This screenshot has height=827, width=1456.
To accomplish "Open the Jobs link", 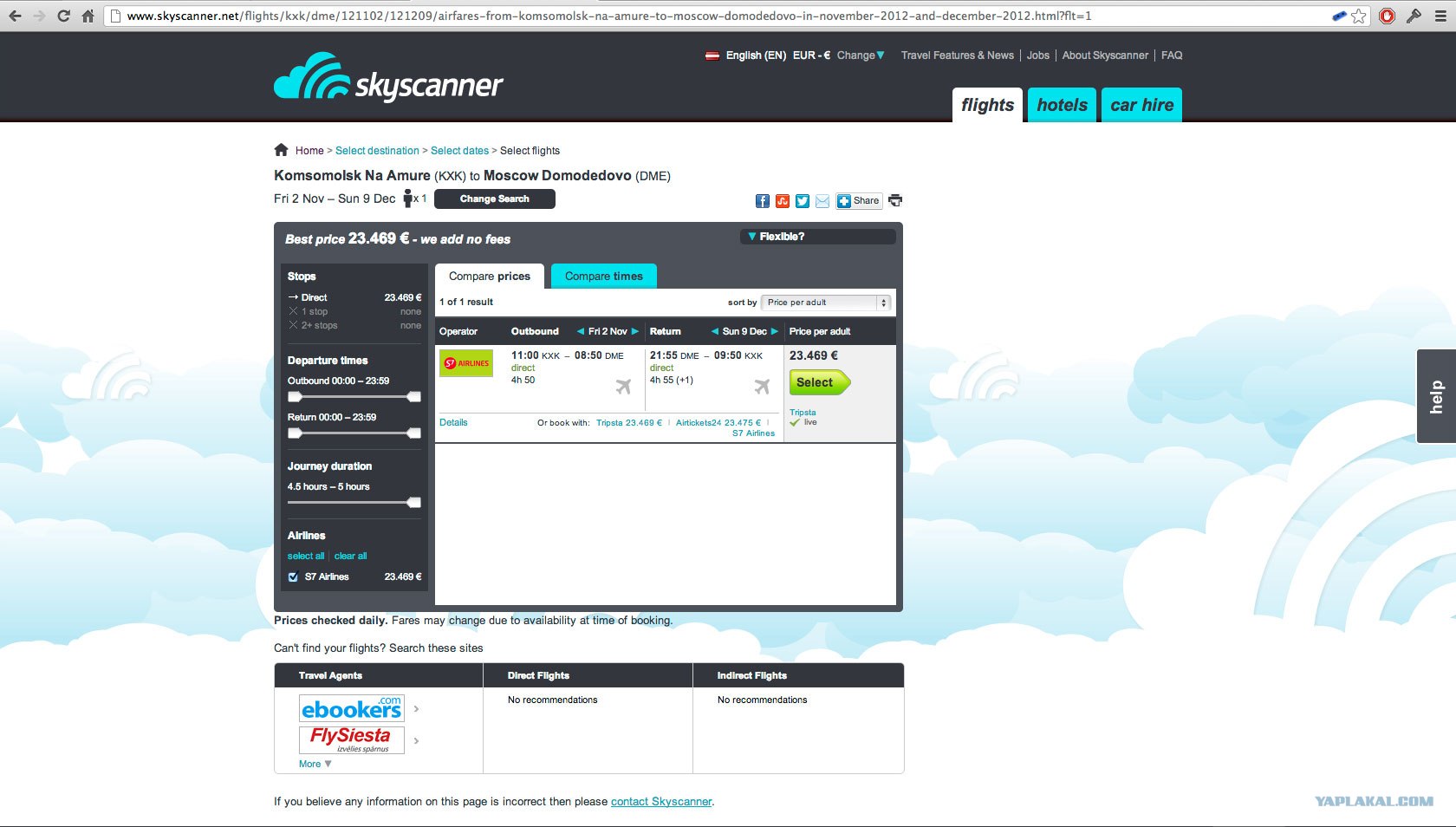I will click(x=1038, y=55).
